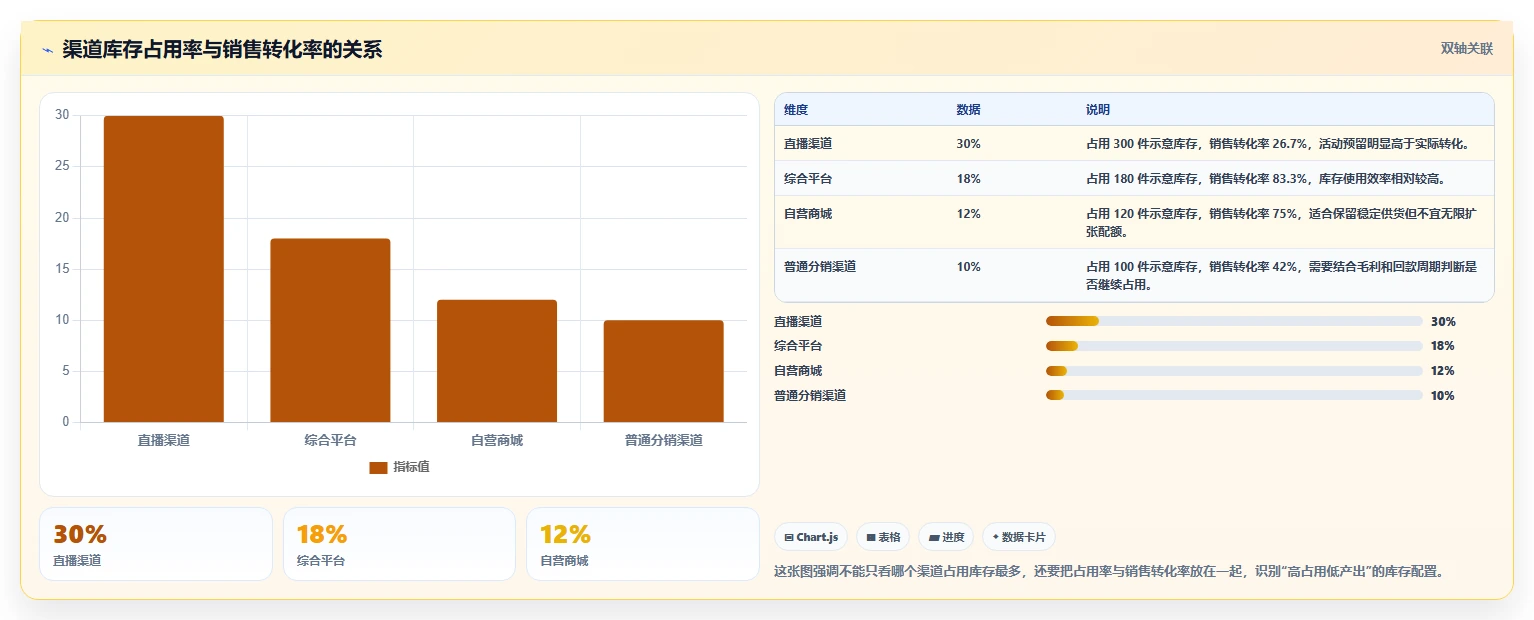Click the 自营商城 progress bar
Screen dimensions: 1534x620
tap(1234, 371)
